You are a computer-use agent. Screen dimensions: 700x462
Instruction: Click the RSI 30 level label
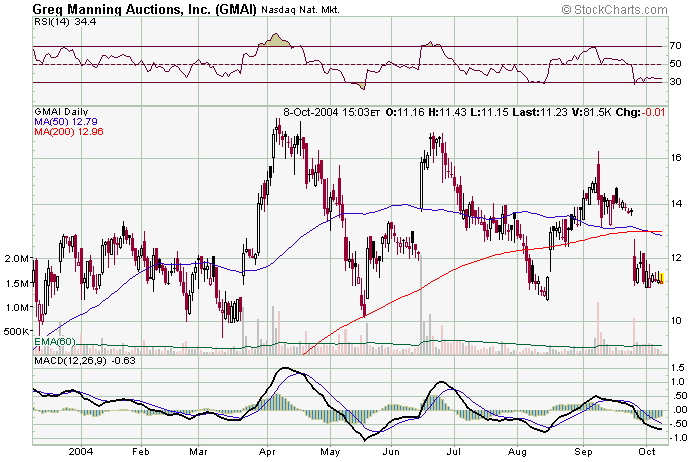tap(675, 81)
